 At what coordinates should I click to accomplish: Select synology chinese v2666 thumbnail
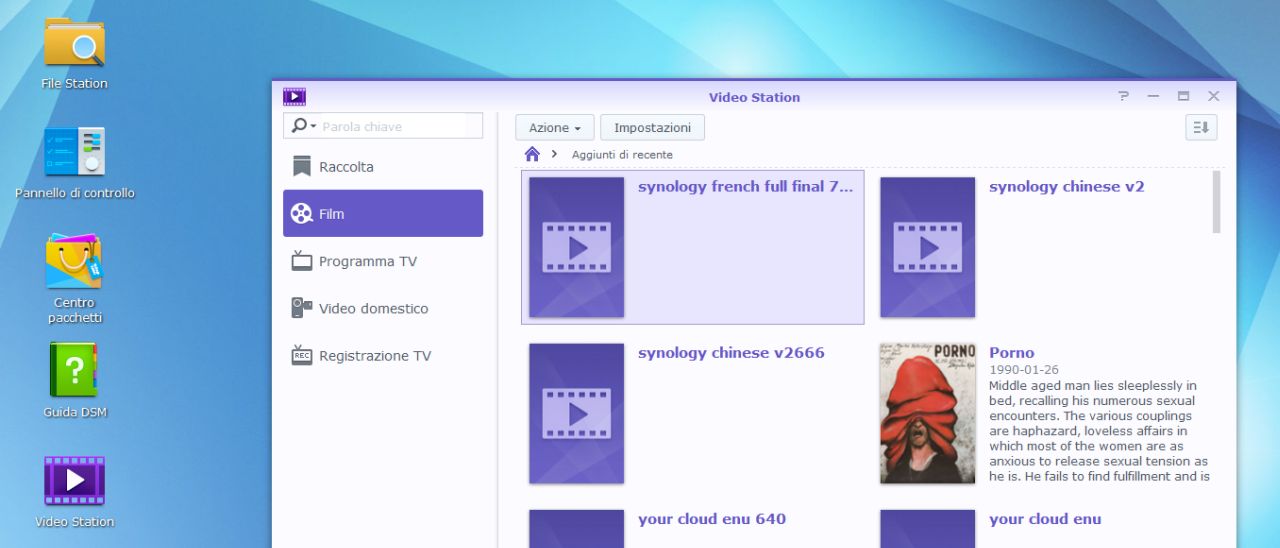click(x=576, y=413)
